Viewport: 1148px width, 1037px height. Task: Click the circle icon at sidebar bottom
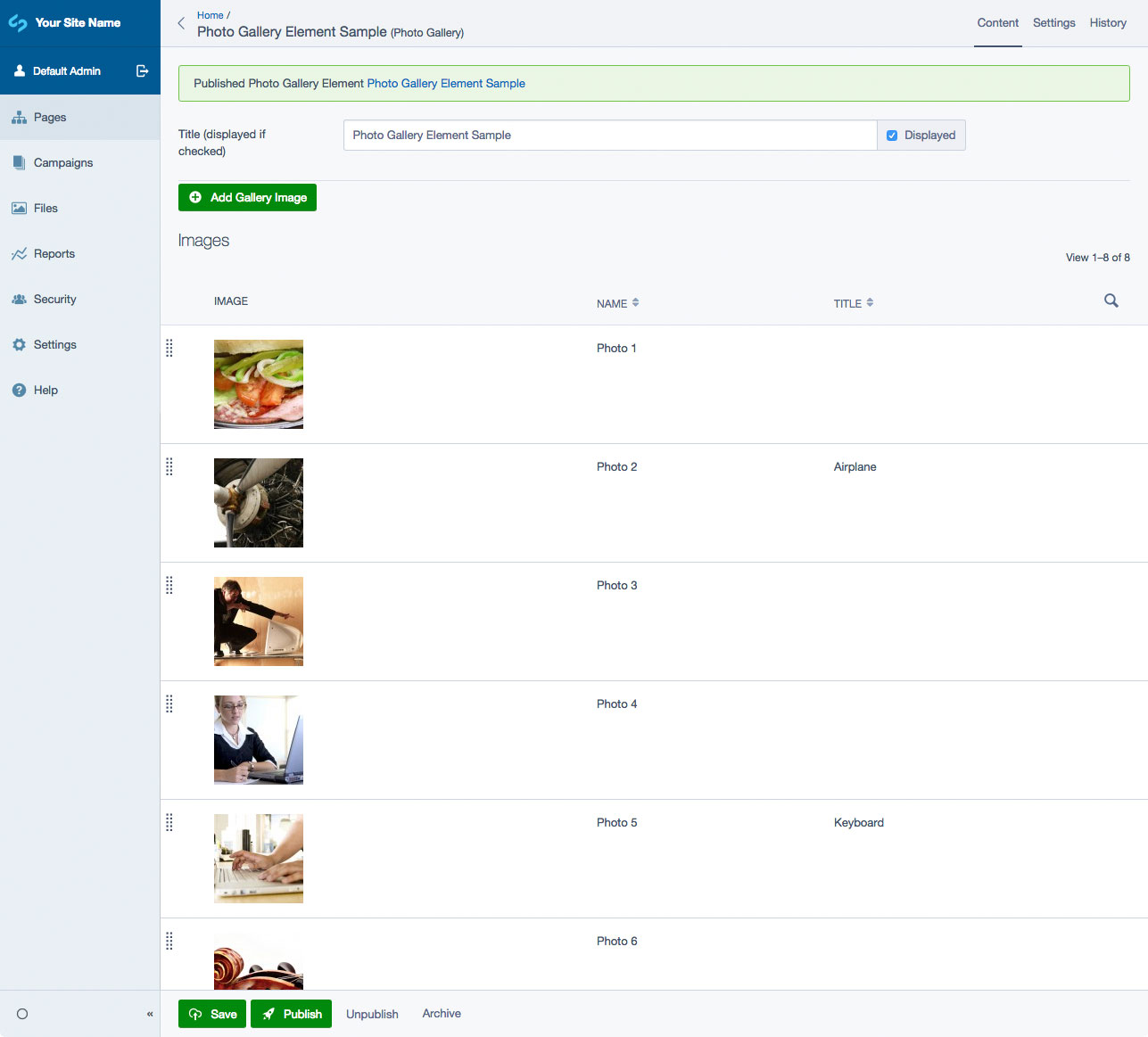coord(22,1014)
